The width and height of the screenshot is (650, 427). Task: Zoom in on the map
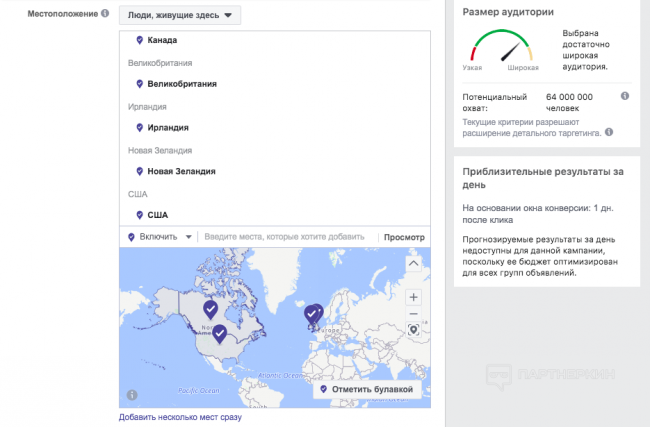point(413,297)
